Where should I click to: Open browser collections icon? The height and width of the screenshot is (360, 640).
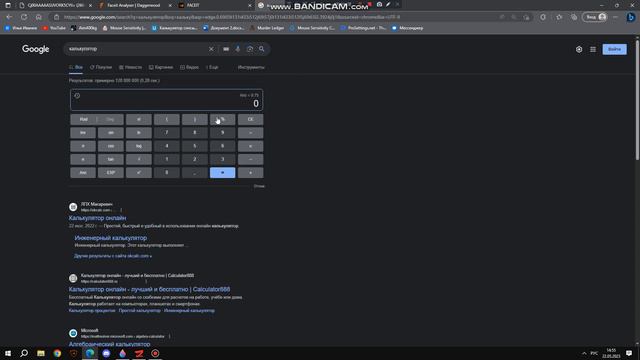point(574,17)
